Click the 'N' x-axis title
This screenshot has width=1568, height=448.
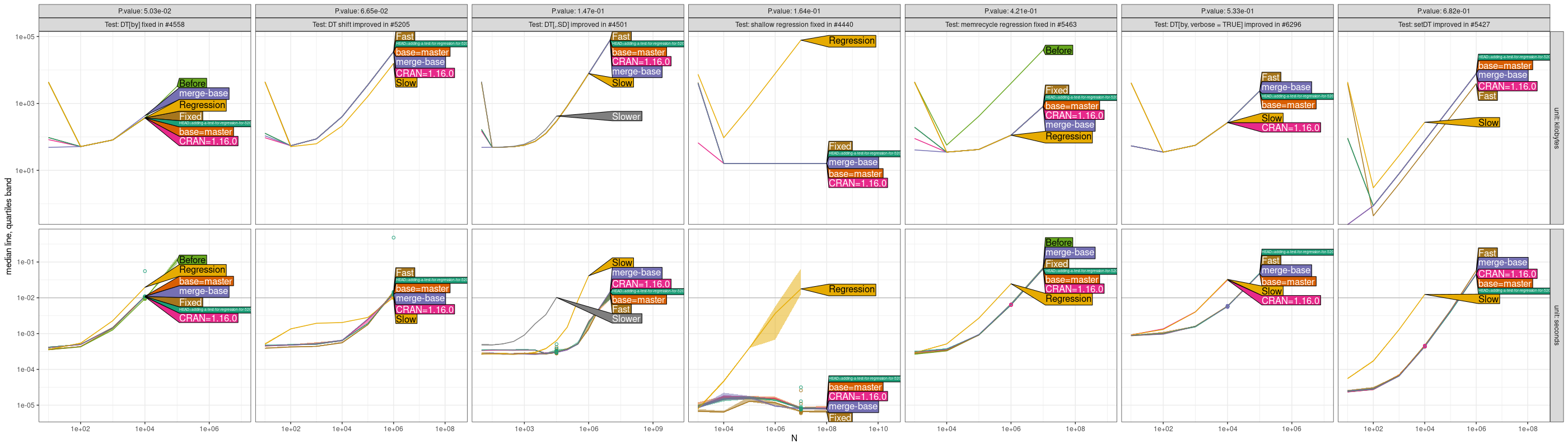point(794,438)
